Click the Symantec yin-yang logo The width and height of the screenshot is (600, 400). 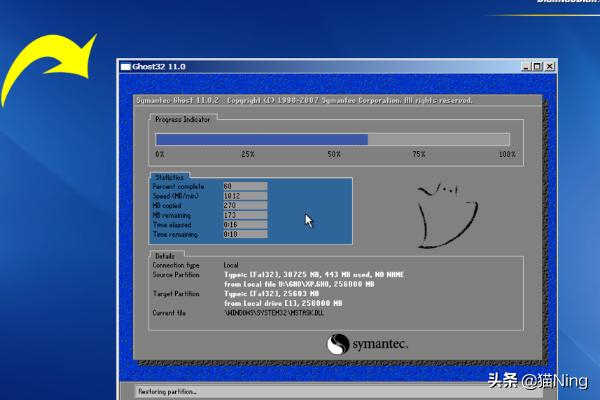tap(338, 344)
